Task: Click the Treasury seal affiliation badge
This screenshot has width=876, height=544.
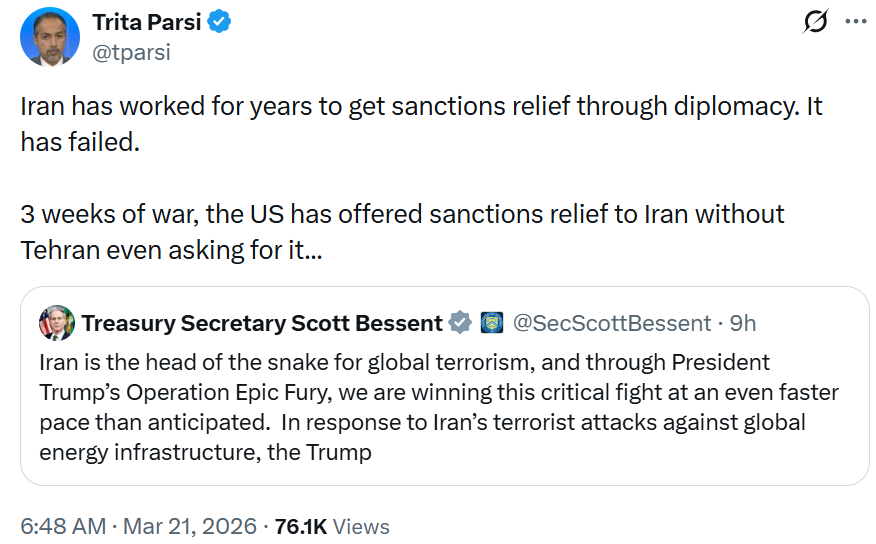Action: [x=491, y=323]
